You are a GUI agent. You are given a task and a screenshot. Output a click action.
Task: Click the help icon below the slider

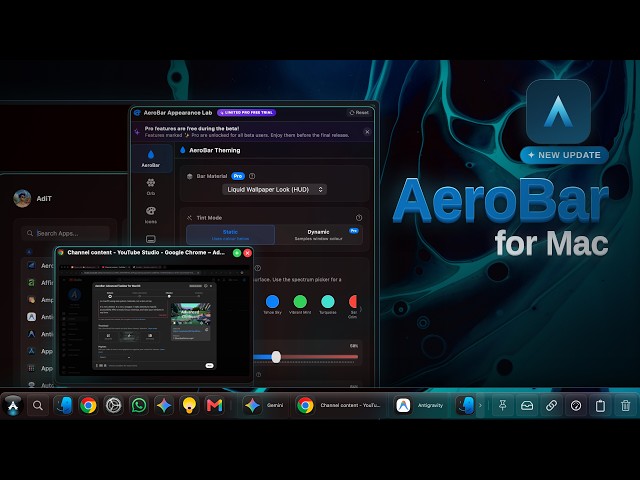tap(258, 375)
